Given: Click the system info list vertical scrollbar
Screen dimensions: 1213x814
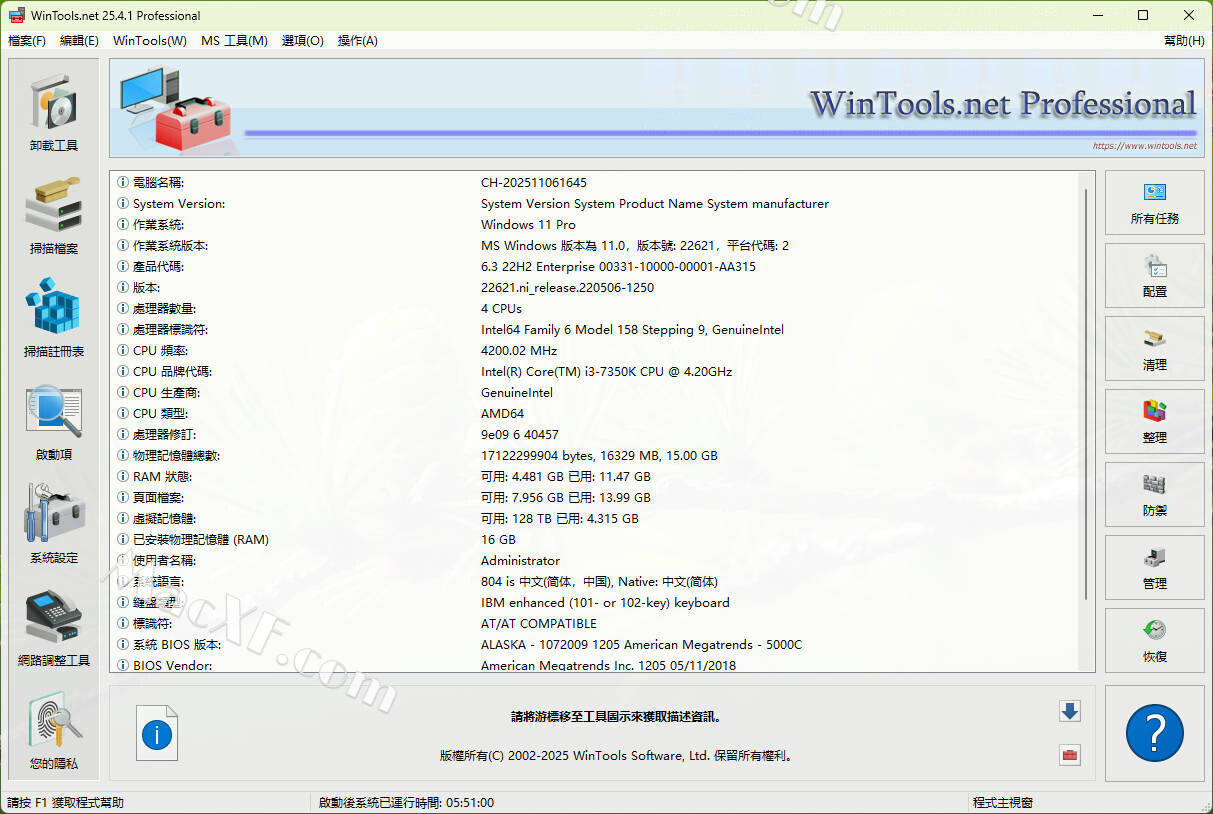Looking at the screenshot, I should click(x=1087, y=400).
